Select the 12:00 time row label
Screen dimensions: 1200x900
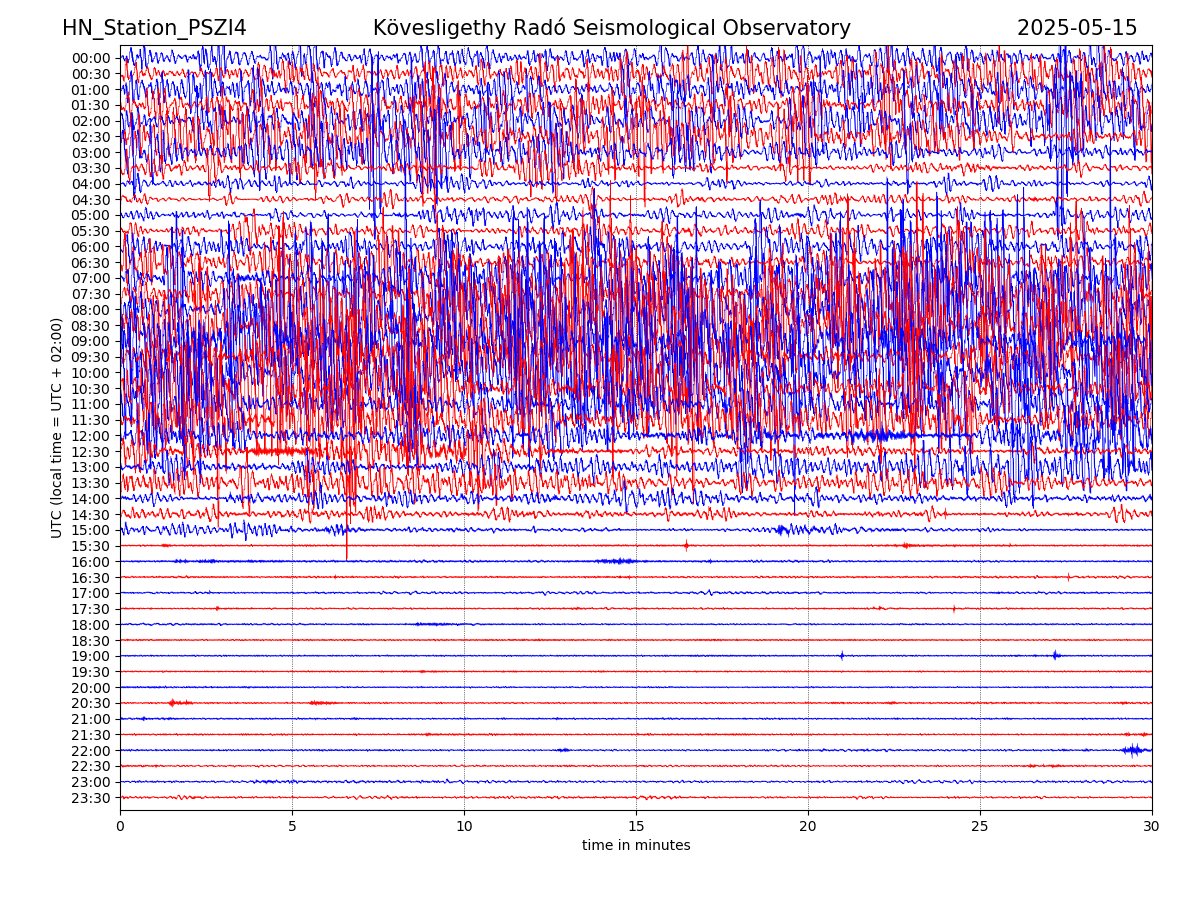click(x=90, y=436)
